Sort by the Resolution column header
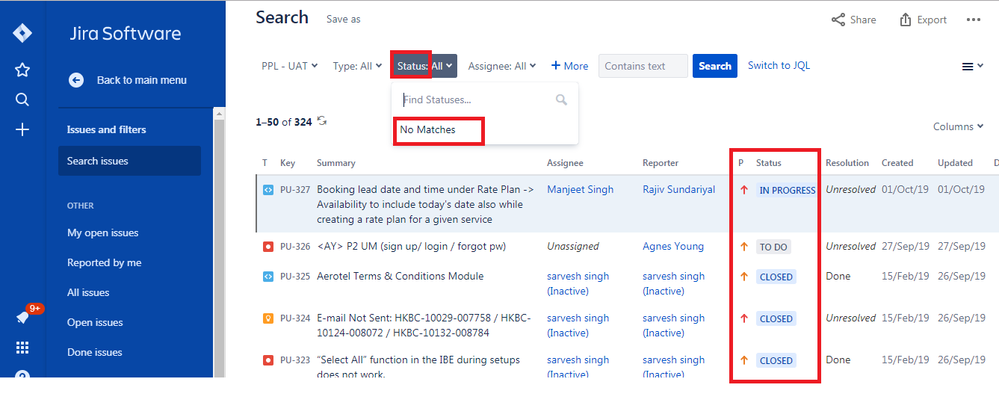 tap(847, 163)
